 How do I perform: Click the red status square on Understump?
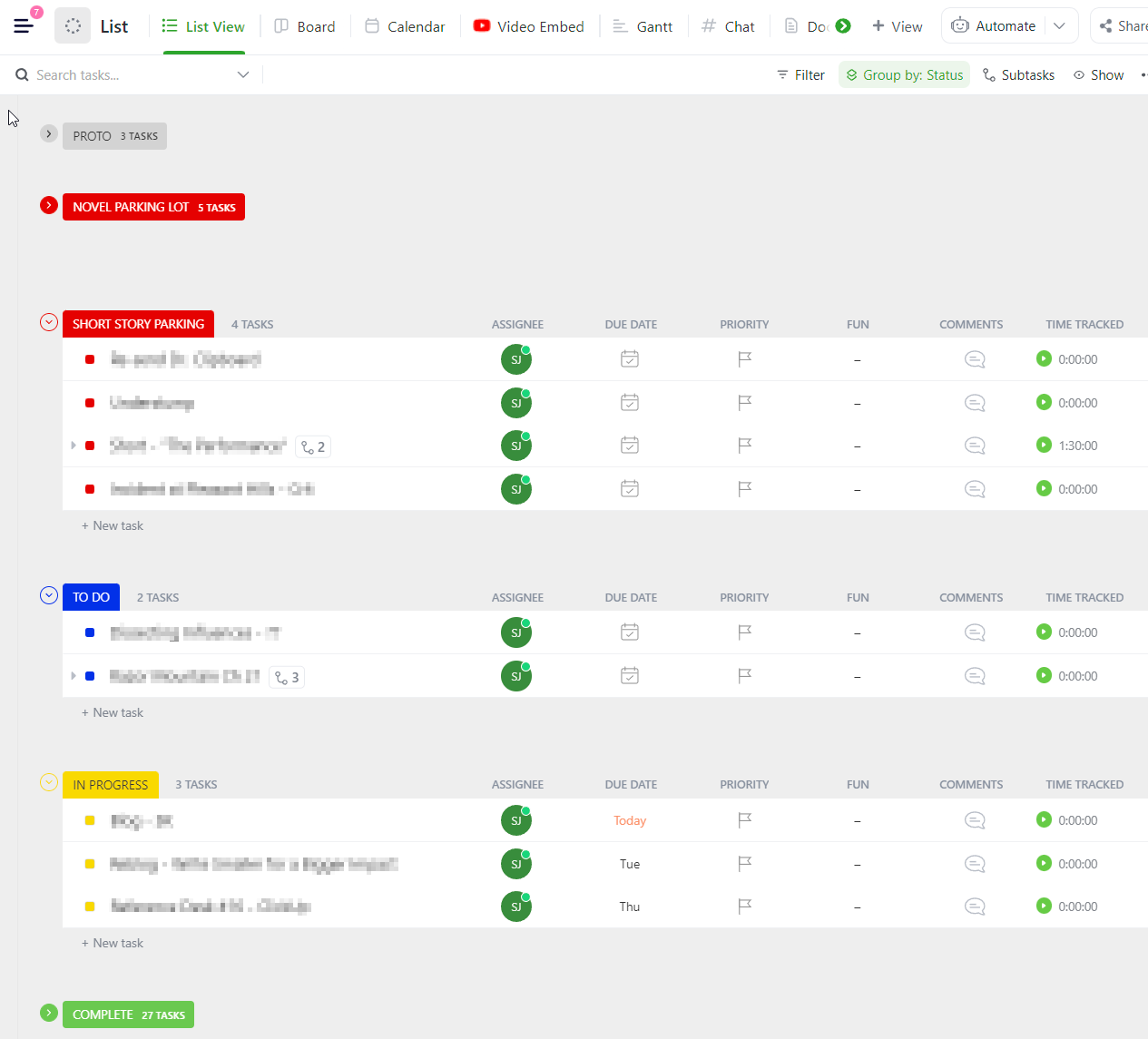tap(89, 402)
